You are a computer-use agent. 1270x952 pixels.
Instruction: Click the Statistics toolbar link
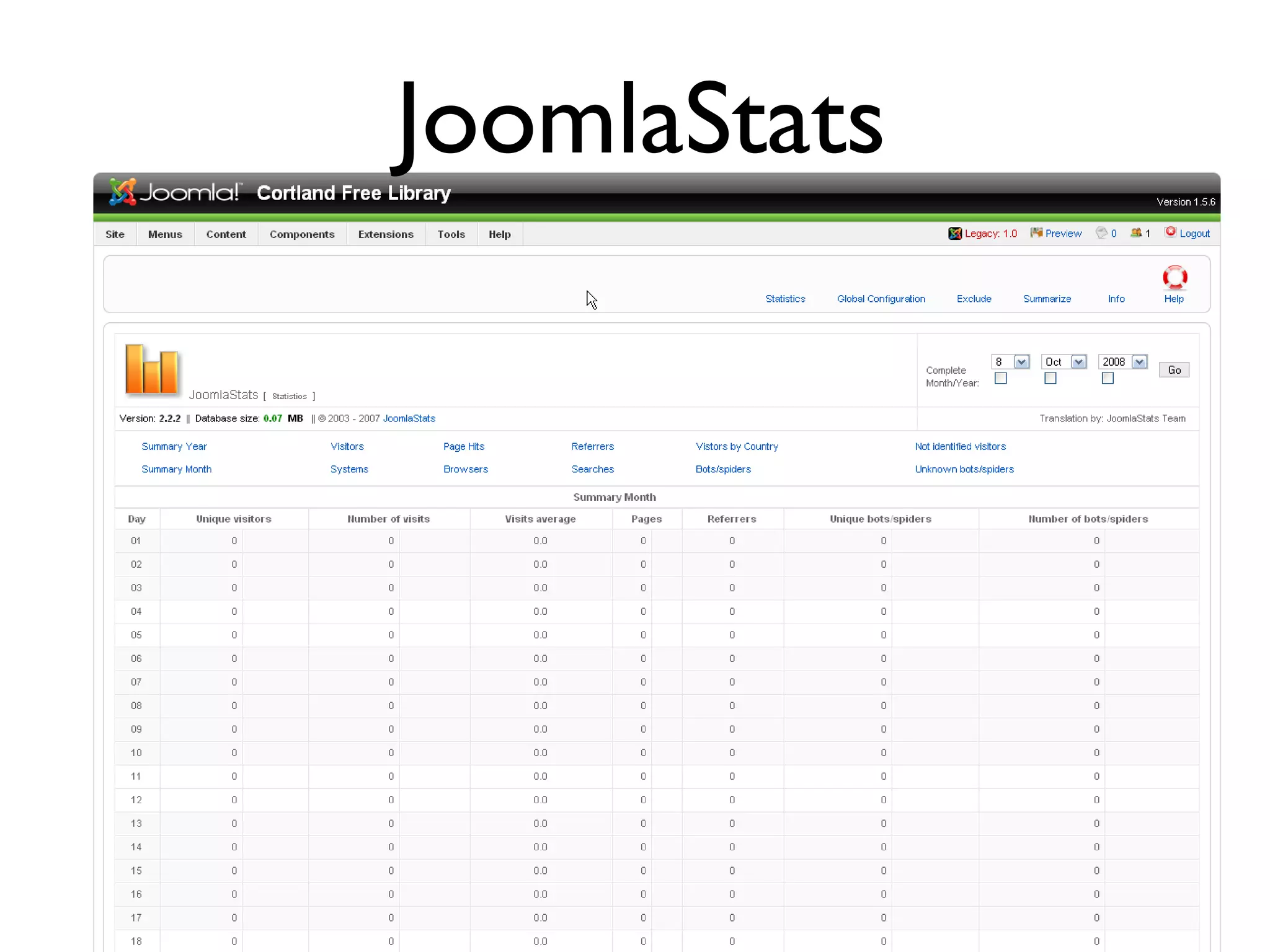point(785,299)
